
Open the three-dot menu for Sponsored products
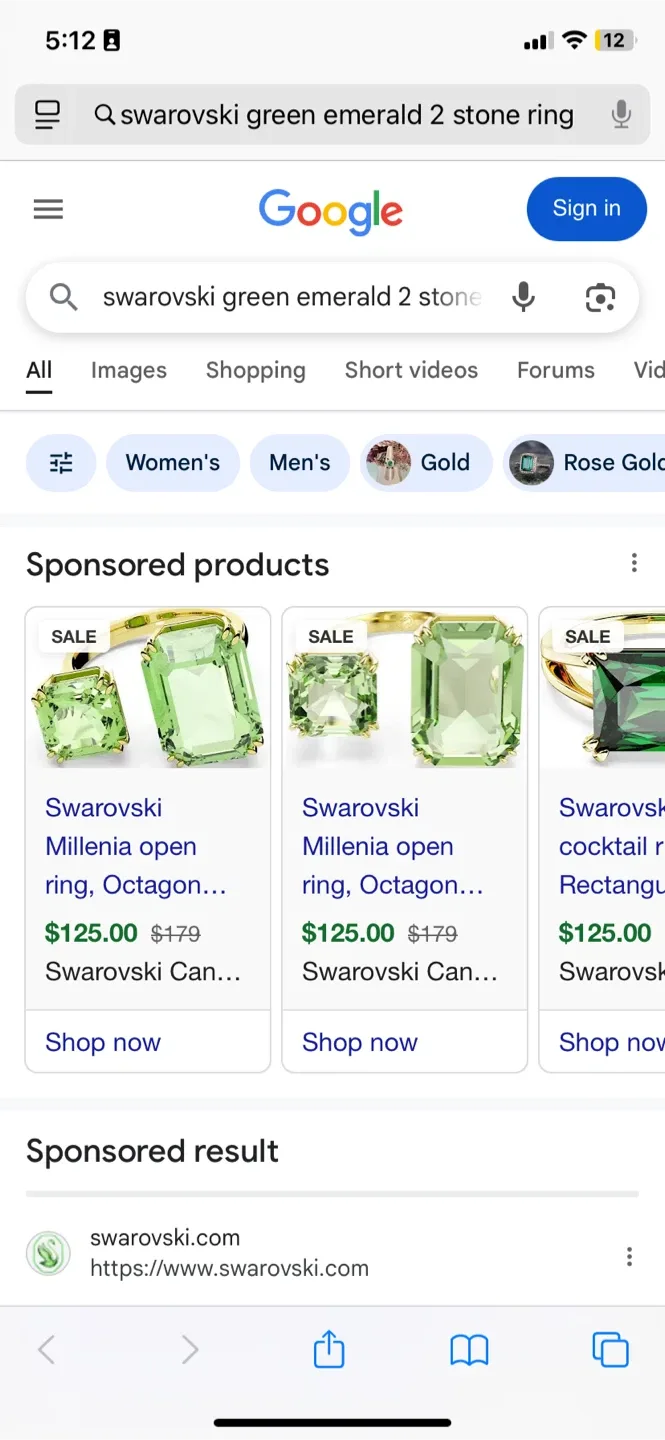point(634,563)
